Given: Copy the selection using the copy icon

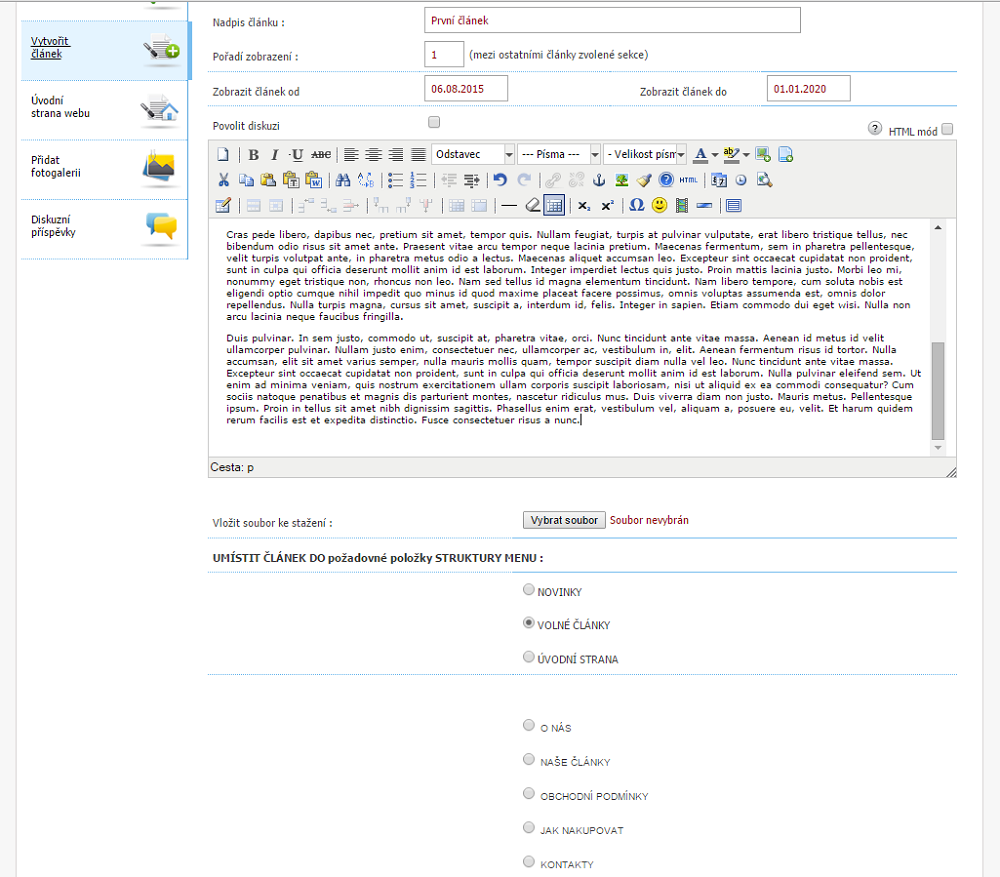Looking at the screenshot, I should pyautogui.click(x=246, y=180).
